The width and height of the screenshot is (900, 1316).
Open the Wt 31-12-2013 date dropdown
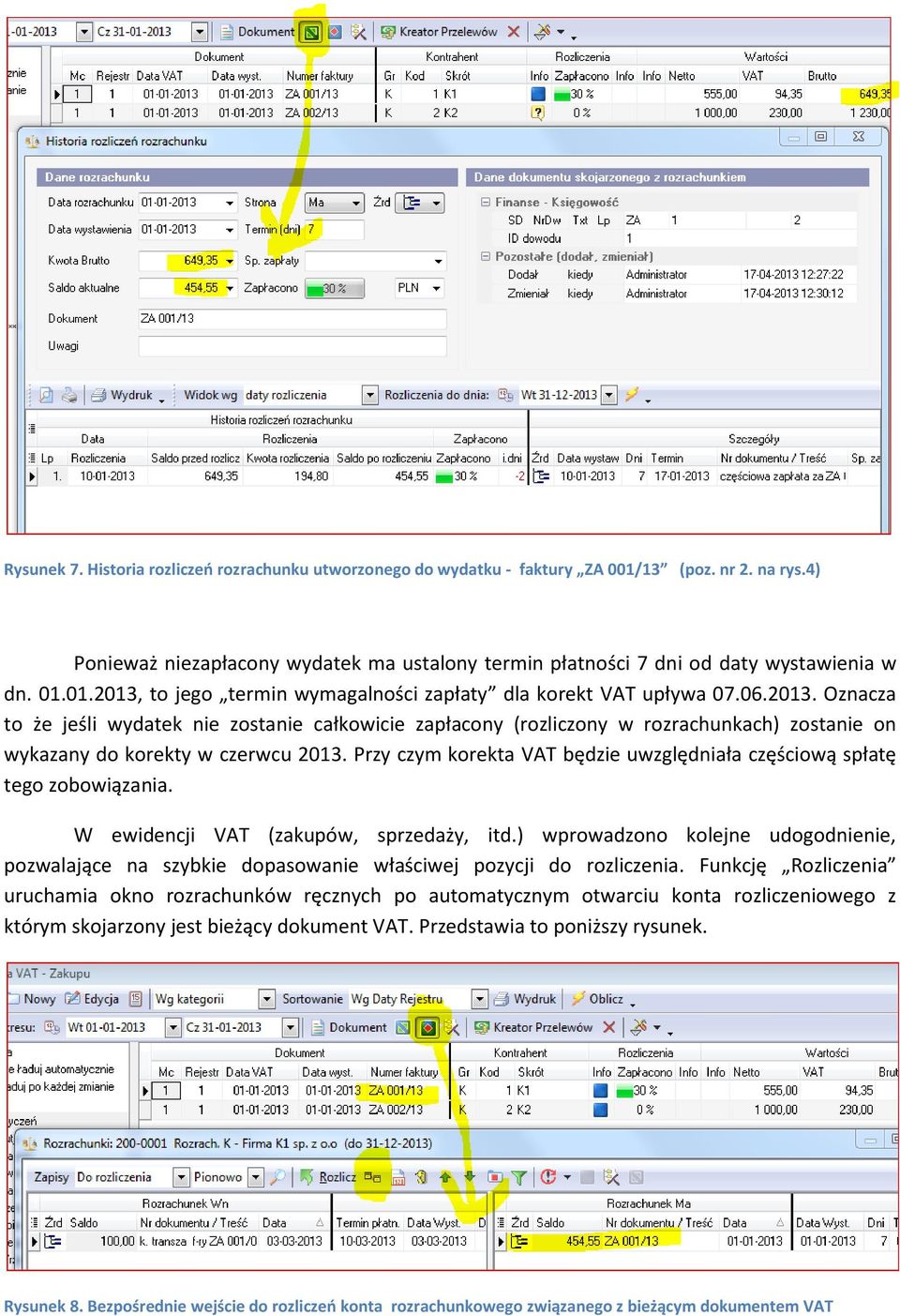pos(609,395)
